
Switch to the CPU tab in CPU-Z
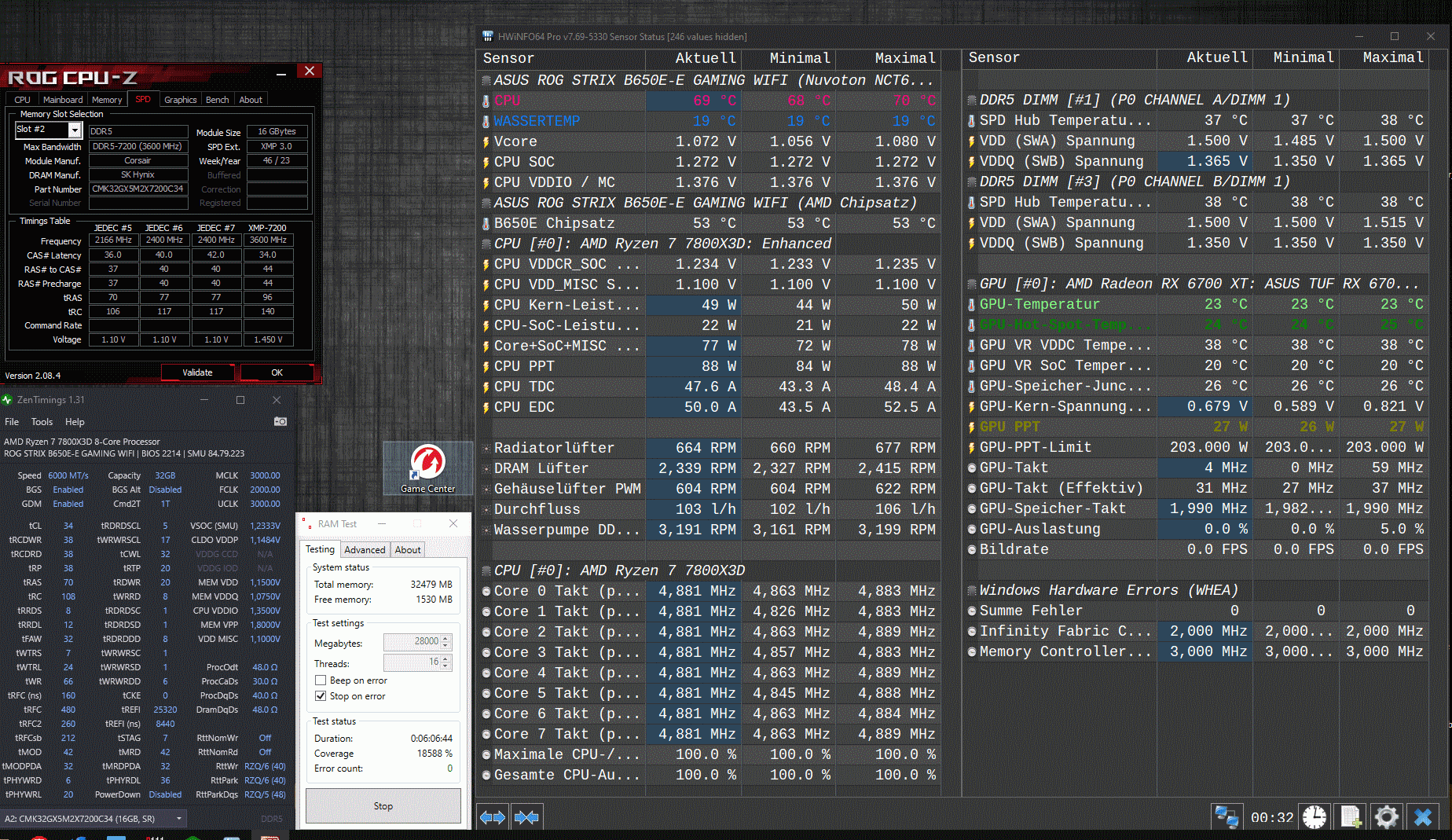pos(22,100)
